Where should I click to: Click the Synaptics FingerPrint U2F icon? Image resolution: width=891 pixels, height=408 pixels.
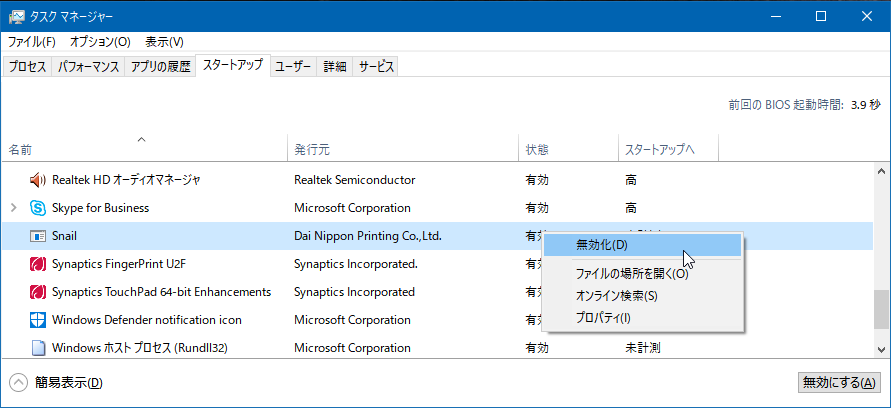tap(38, 264)
